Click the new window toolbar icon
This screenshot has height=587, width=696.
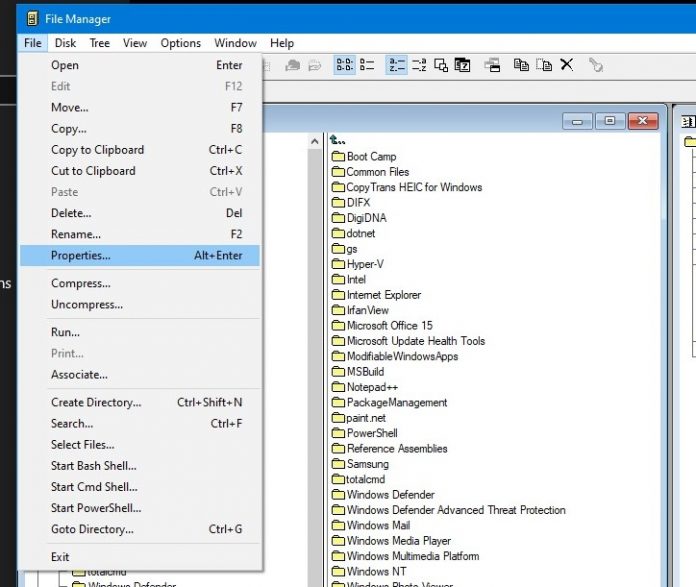pyautogui.click(x=492, y=65)
